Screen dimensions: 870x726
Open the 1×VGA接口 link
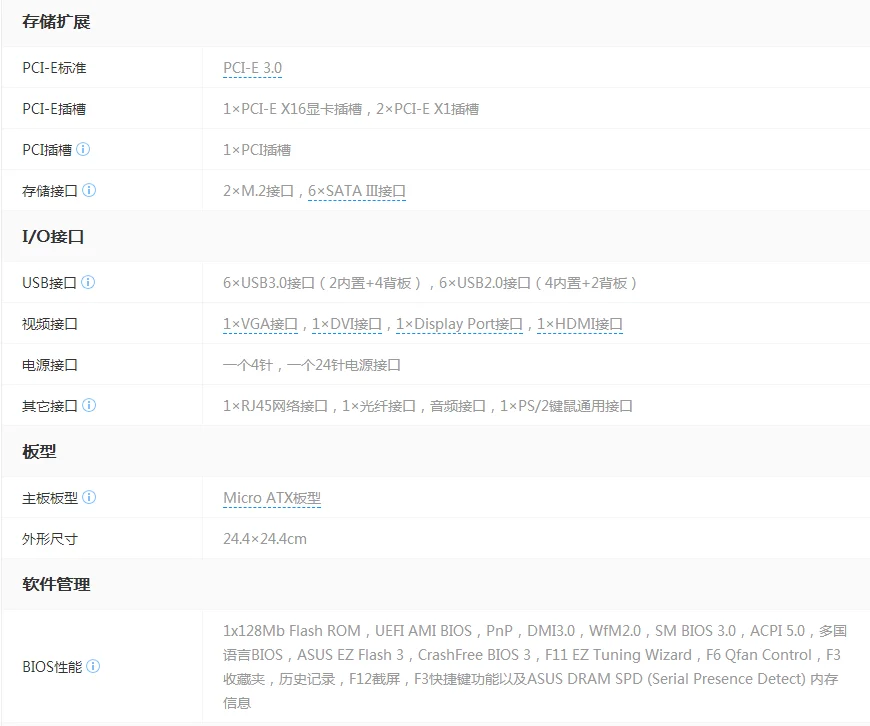(x=261, y=324)
